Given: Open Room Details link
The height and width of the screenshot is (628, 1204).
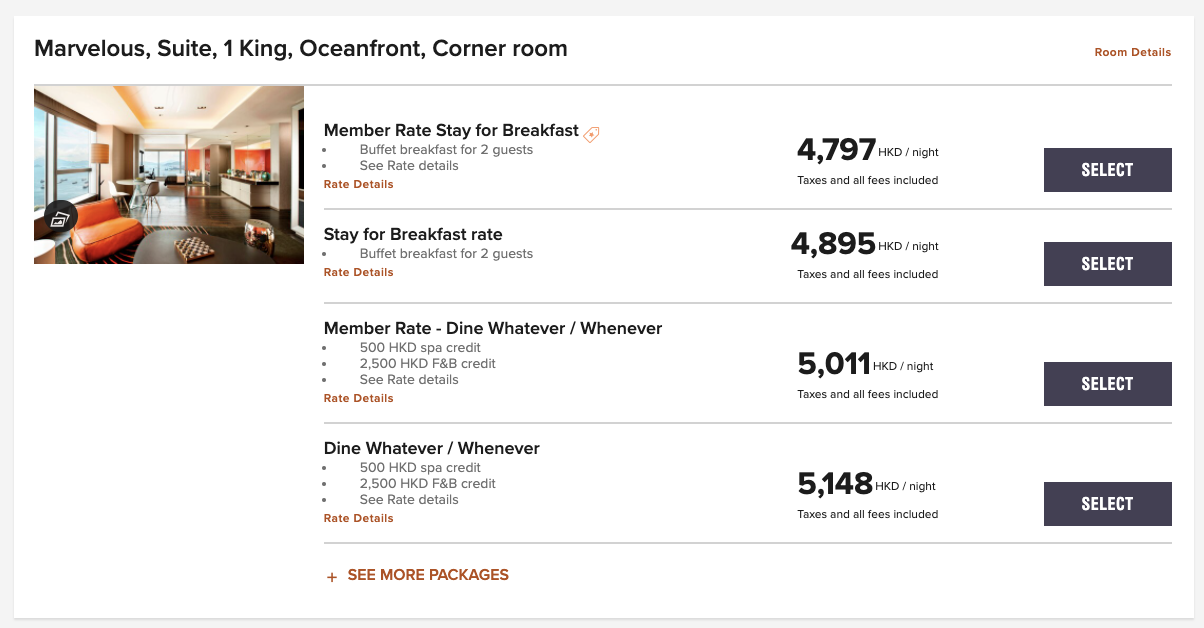Looking at the screenshot, I should tap(1132, 52).
